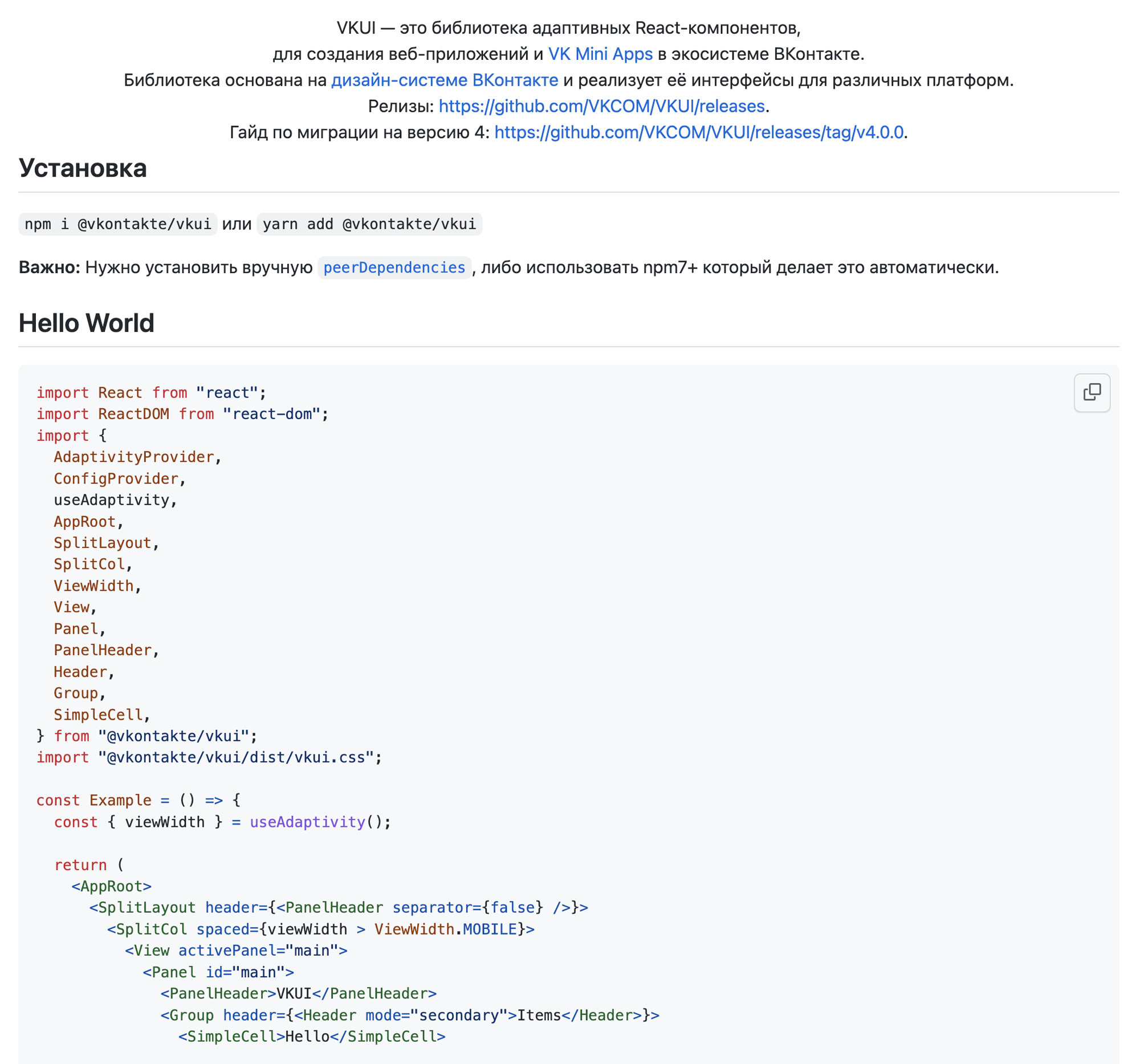Select the yarn add @vkontakte/vkui command
This screenshot has height=1064, width=1140.
coord(369,224)
